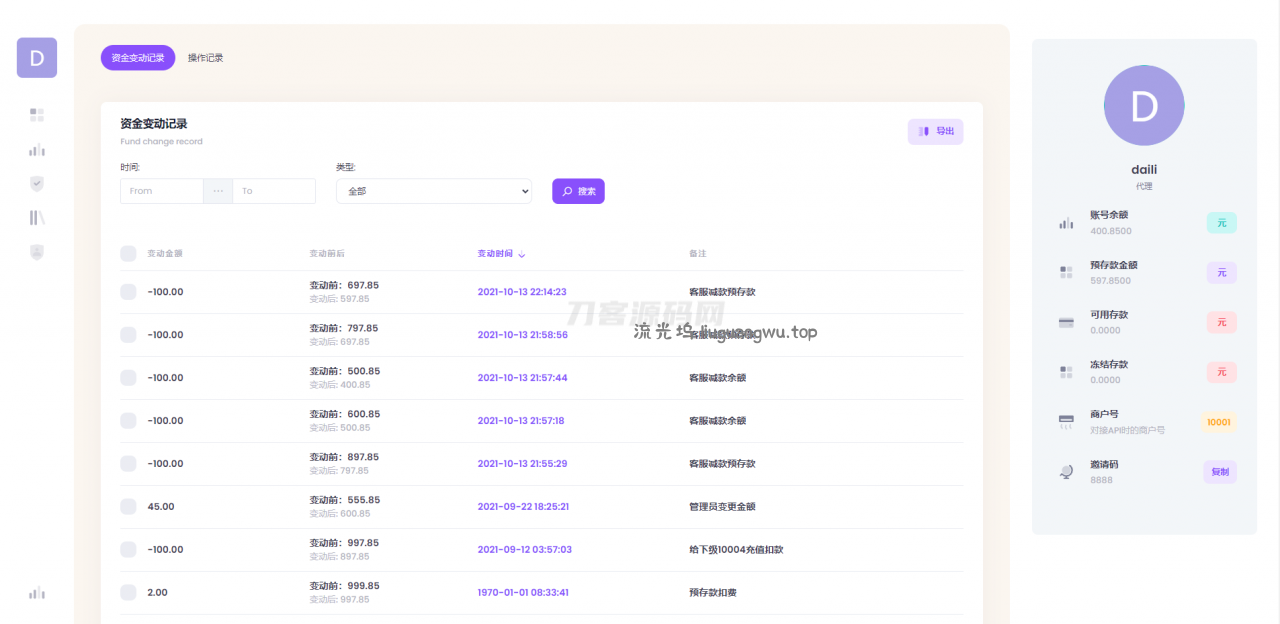Click the bar chart icon at sidebar bottom
1280x624 pixels.
point(37,593)
